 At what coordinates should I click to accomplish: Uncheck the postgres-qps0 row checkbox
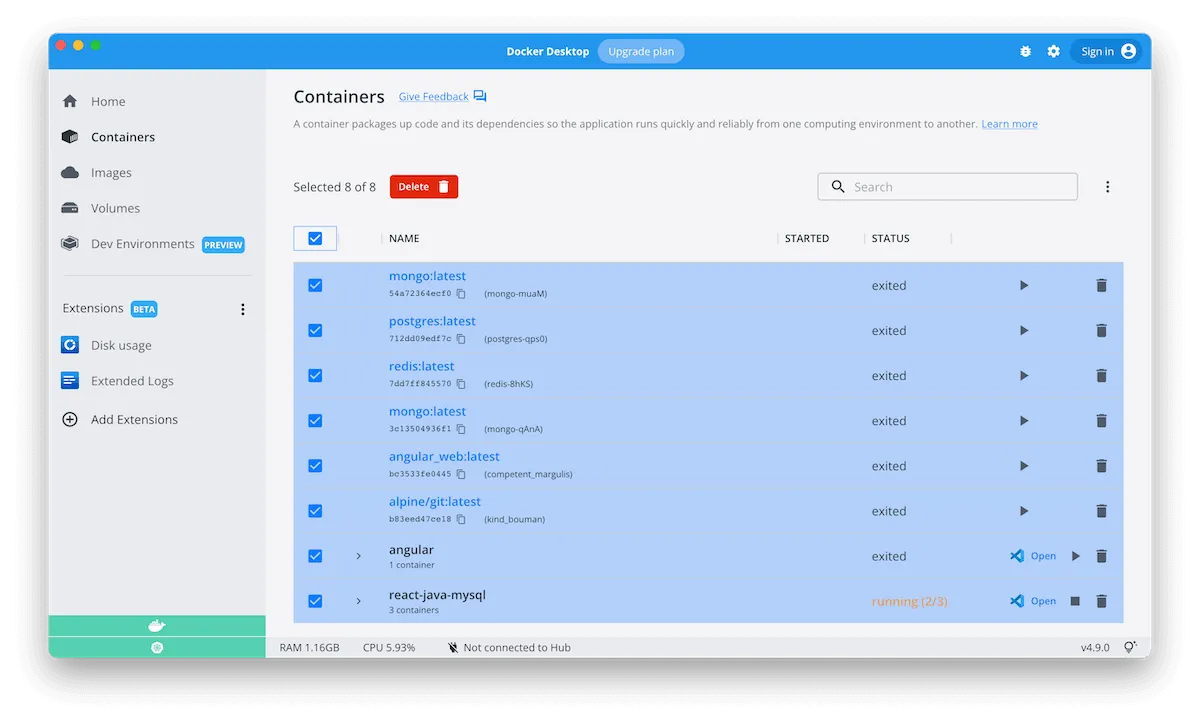[315, 330]
